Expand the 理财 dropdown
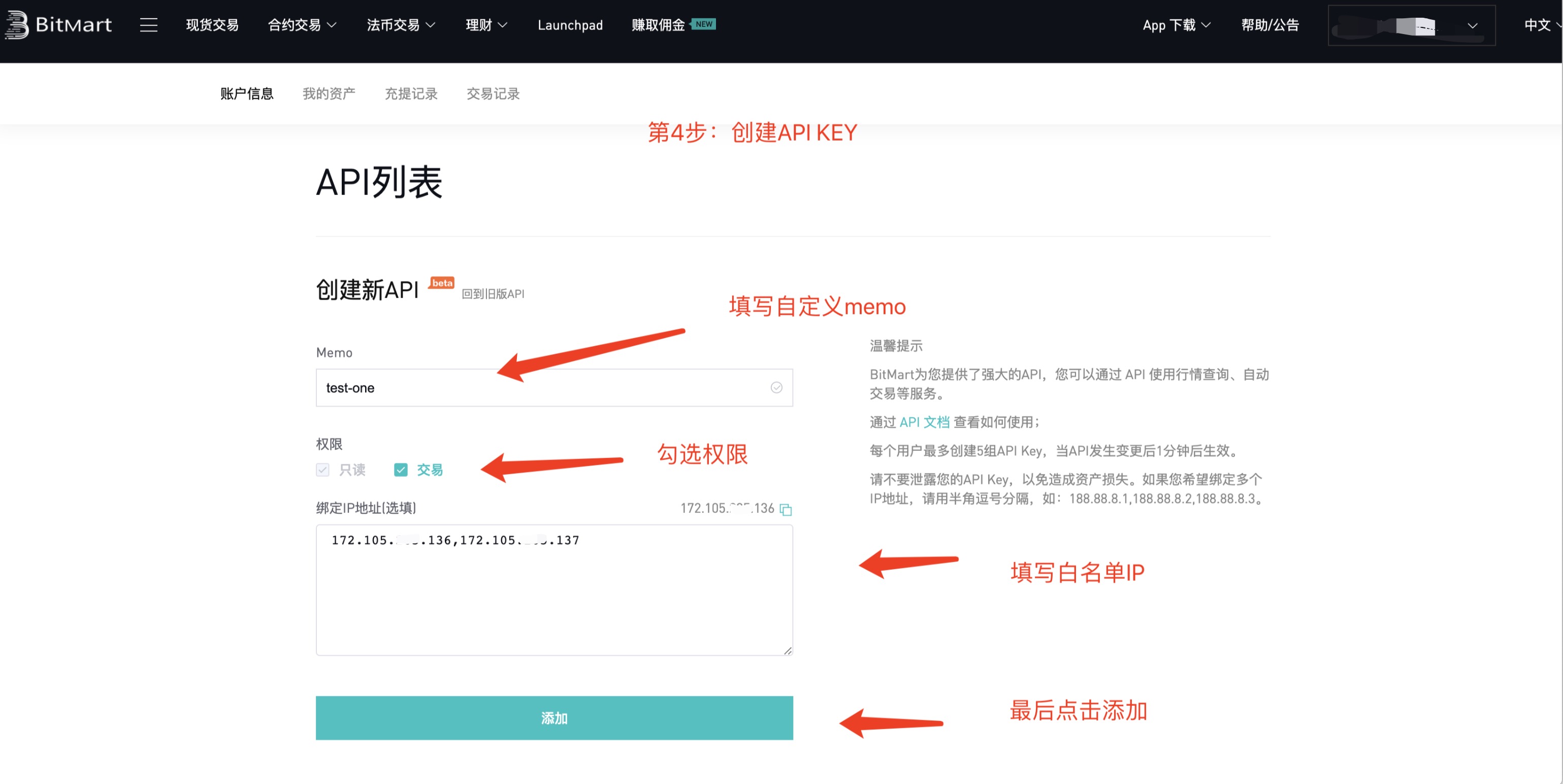 (486, 25)
